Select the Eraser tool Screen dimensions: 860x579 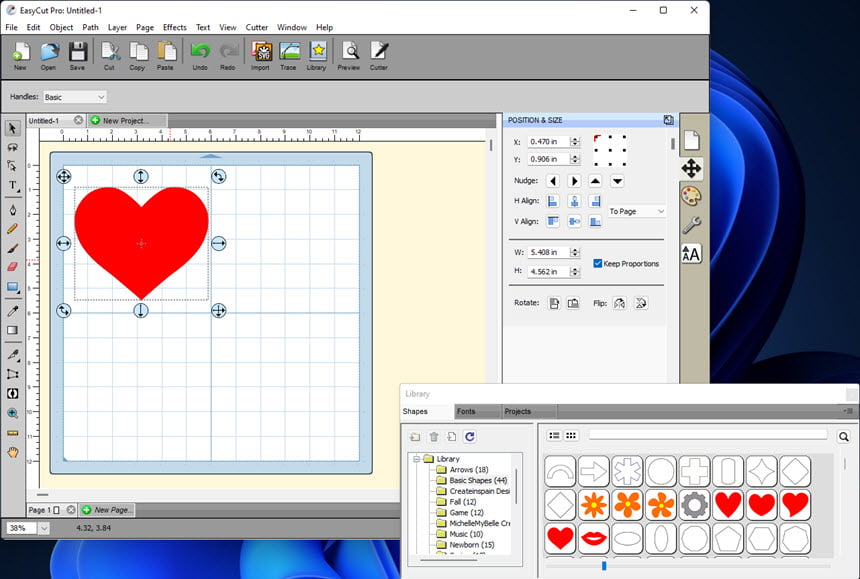(x=12, y=267)
